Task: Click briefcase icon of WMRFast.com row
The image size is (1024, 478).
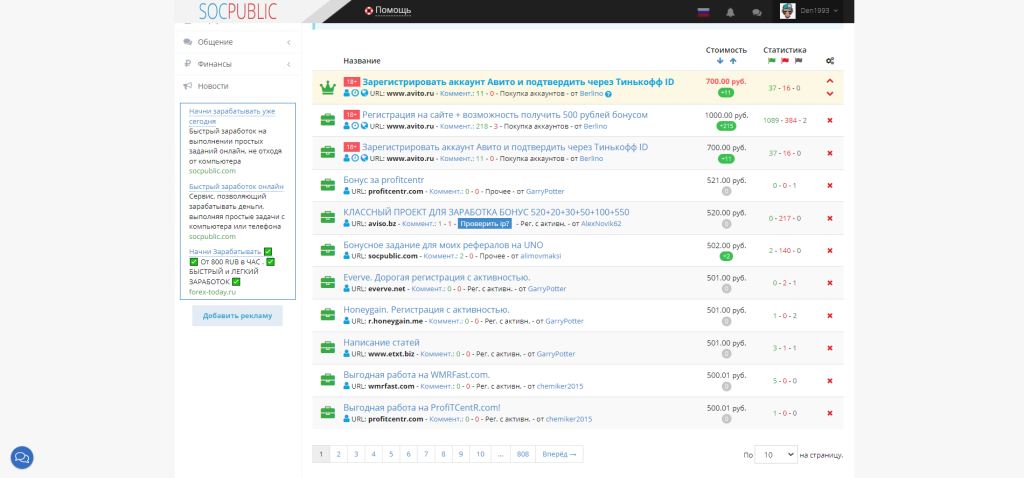Action: [x=327, y=380]
